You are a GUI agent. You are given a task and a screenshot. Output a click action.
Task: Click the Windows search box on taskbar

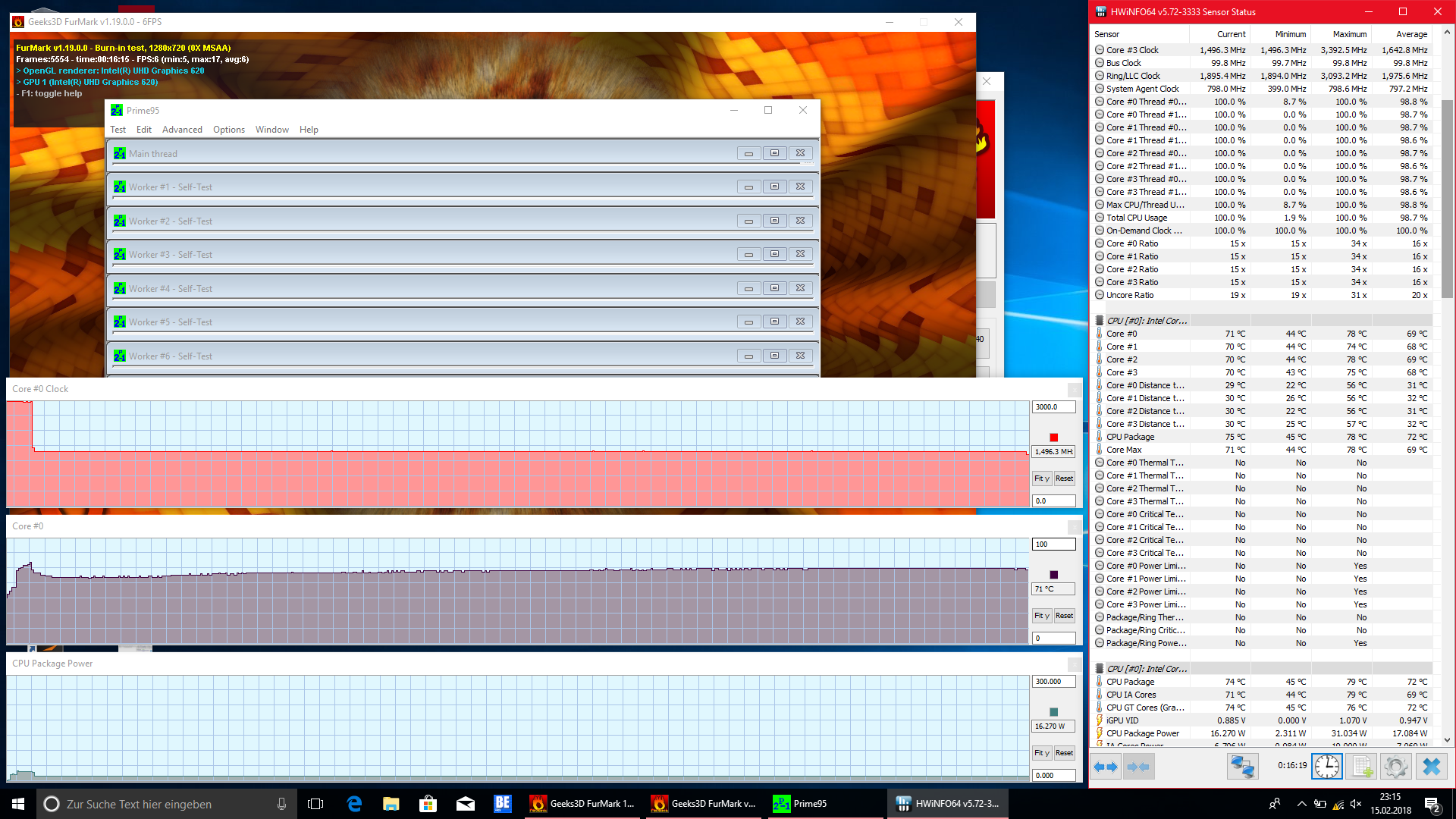[x=167, y=804]
